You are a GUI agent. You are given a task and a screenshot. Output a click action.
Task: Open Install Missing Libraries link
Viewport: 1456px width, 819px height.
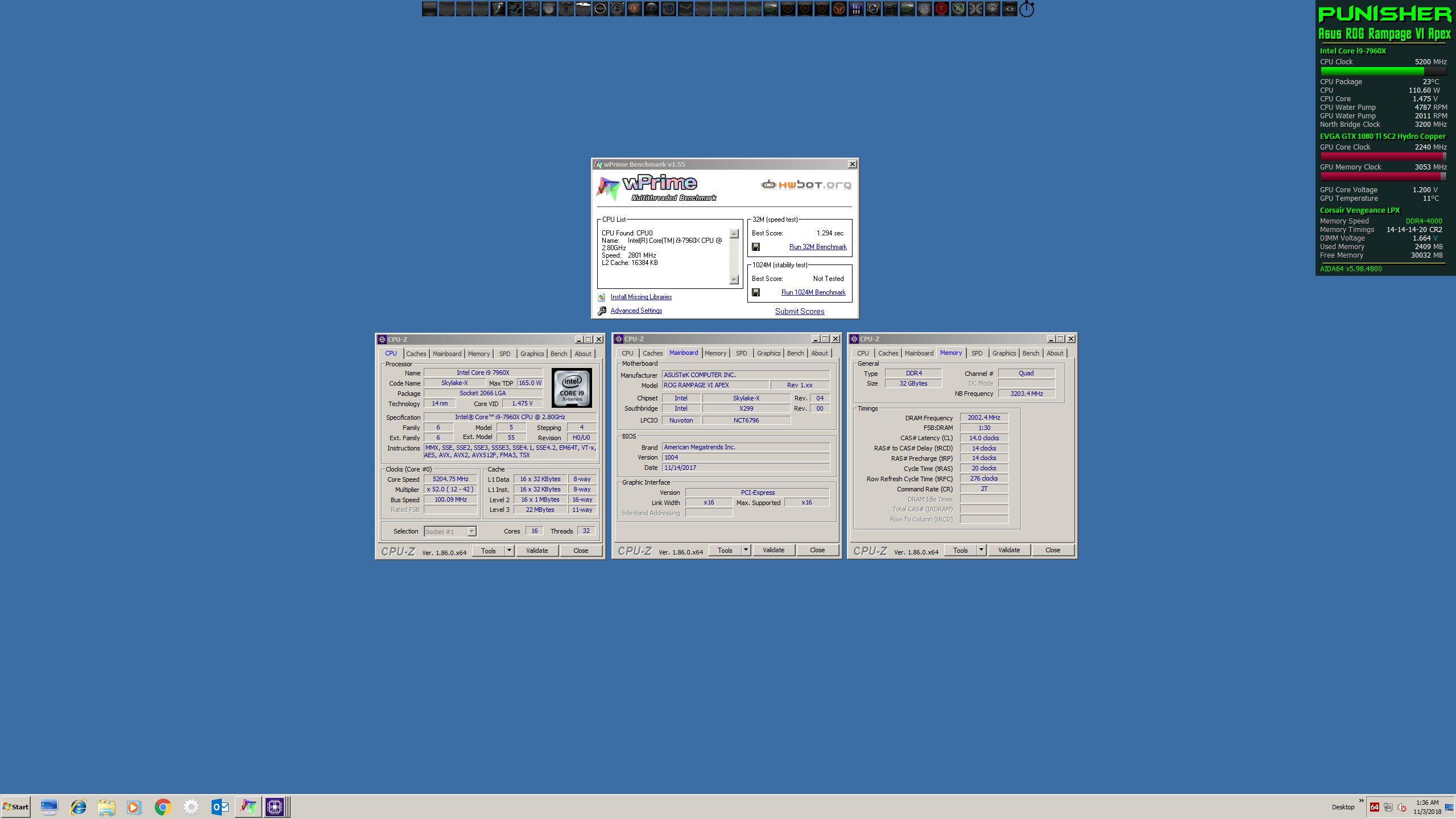[641, 297]
